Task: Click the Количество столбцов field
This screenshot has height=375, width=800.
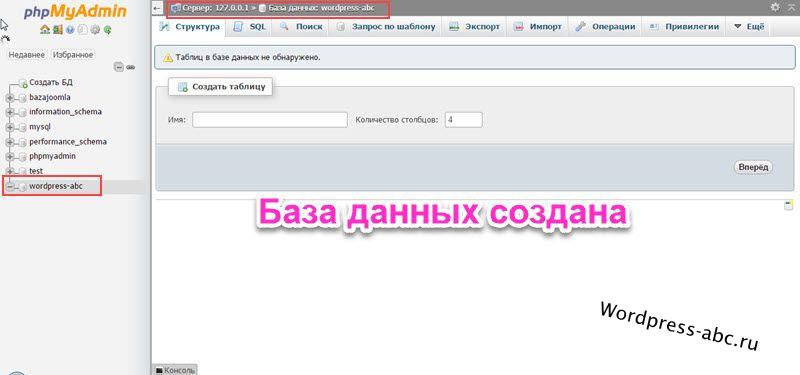Action: click(x=463, y=120)
